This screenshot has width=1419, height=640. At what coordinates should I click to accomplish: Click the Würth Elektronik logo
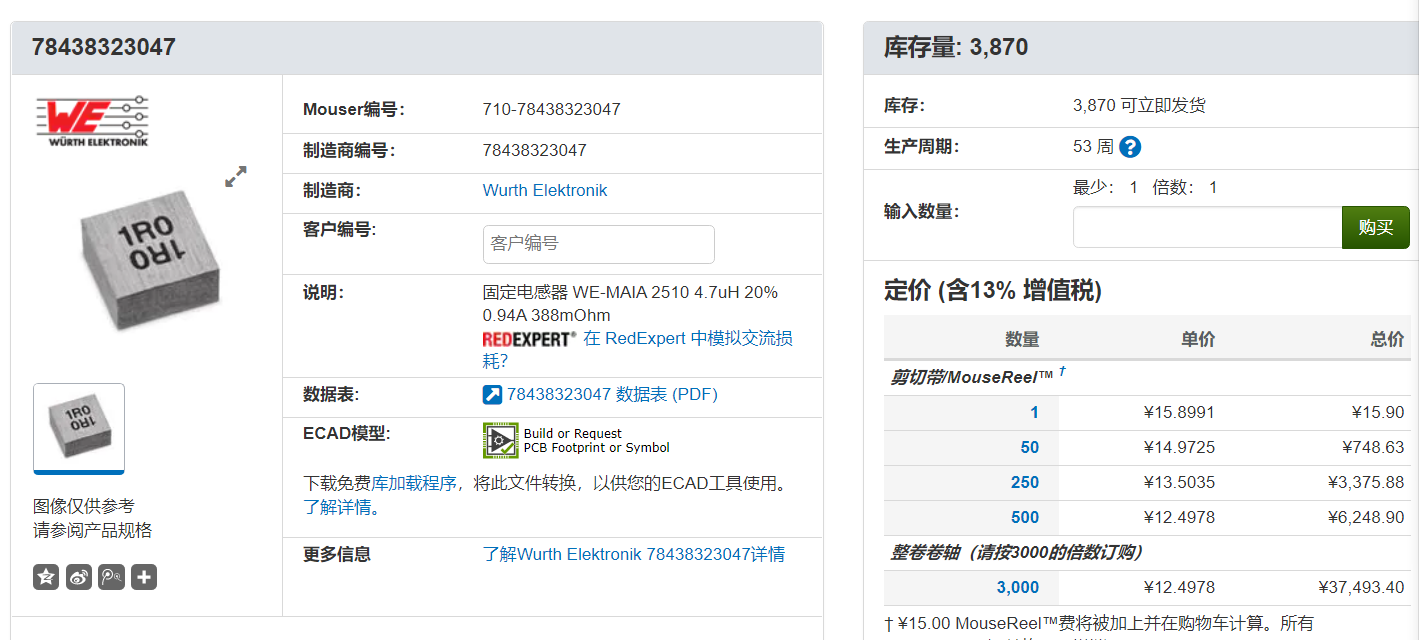(93, 121)
